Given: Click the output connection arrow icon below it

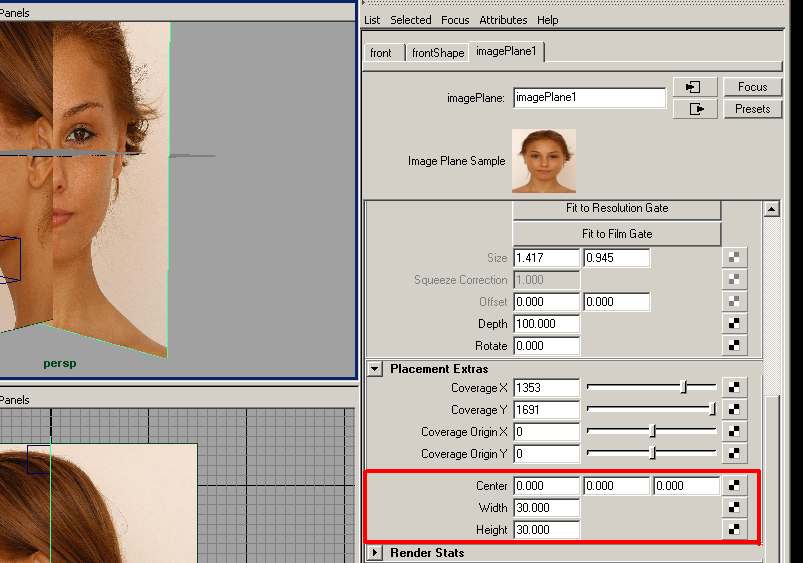Looking at the screenshot, I should [695, 109].
